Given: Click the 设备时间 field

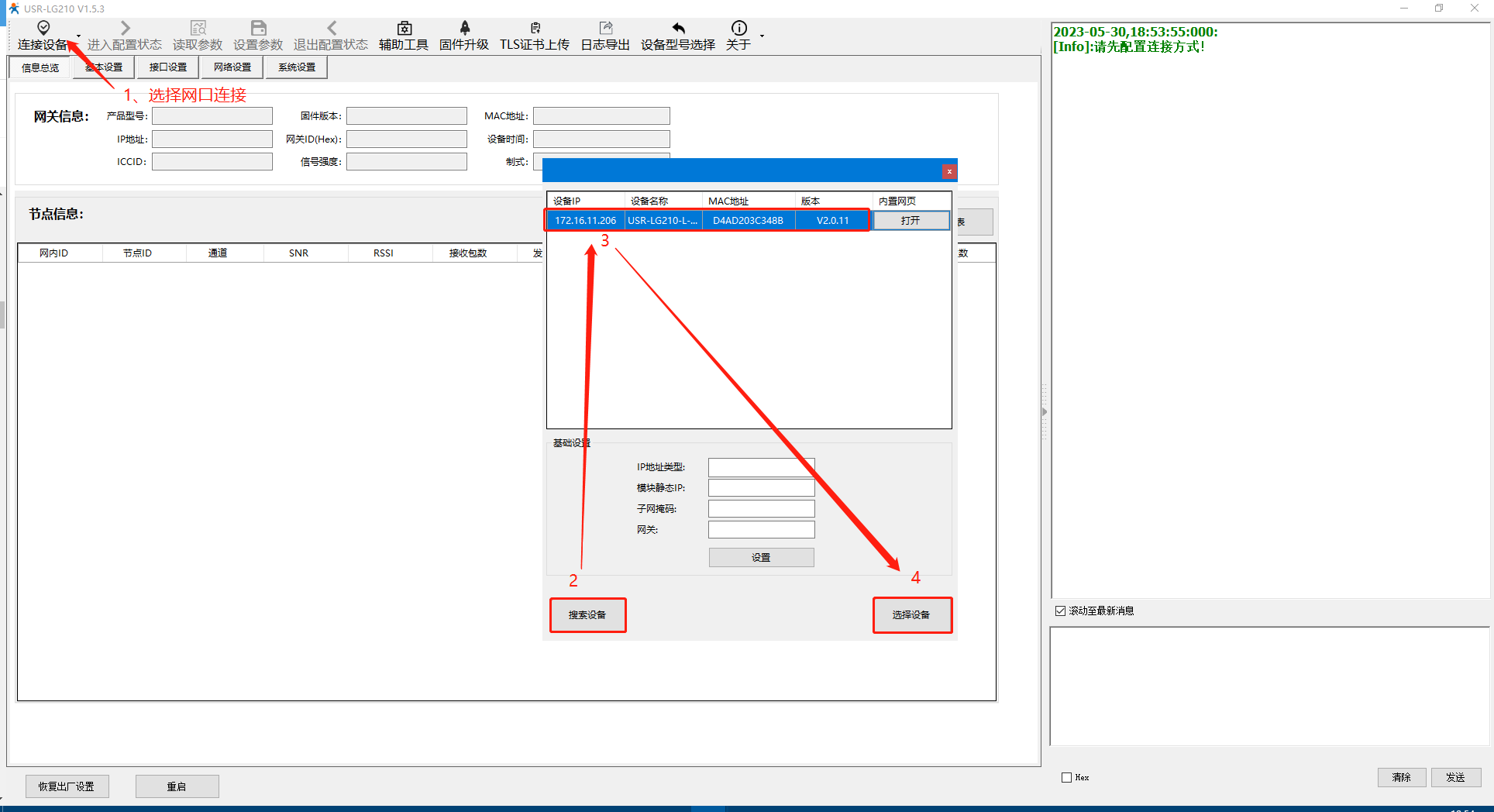Looking at the screenshot, I should click(601, 139).
